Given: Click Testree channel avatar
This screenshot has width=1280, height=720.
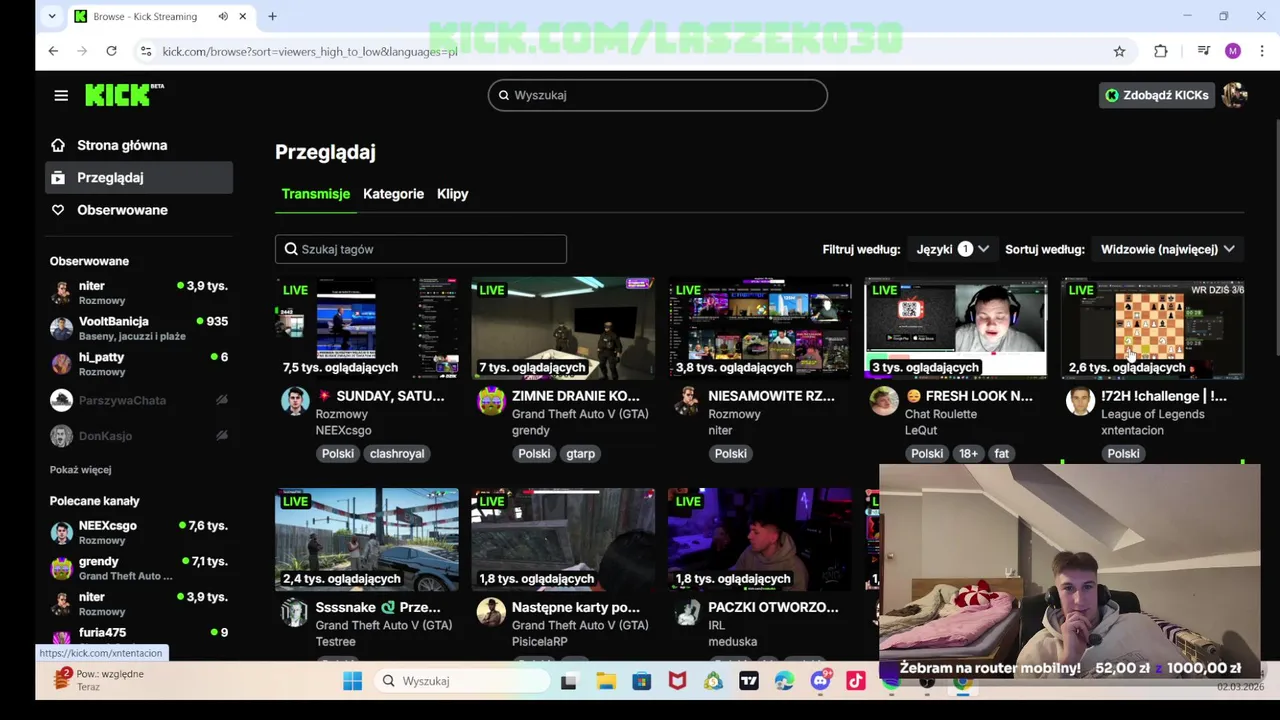Looking at the screenshot, I should 295,612.
